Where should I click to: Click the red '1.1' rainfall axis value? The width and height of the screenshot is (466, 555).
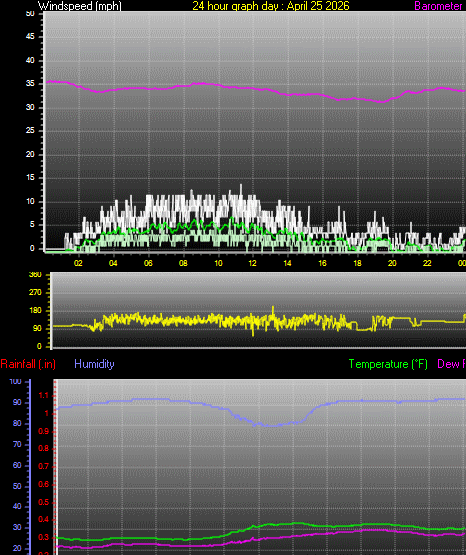44,395
